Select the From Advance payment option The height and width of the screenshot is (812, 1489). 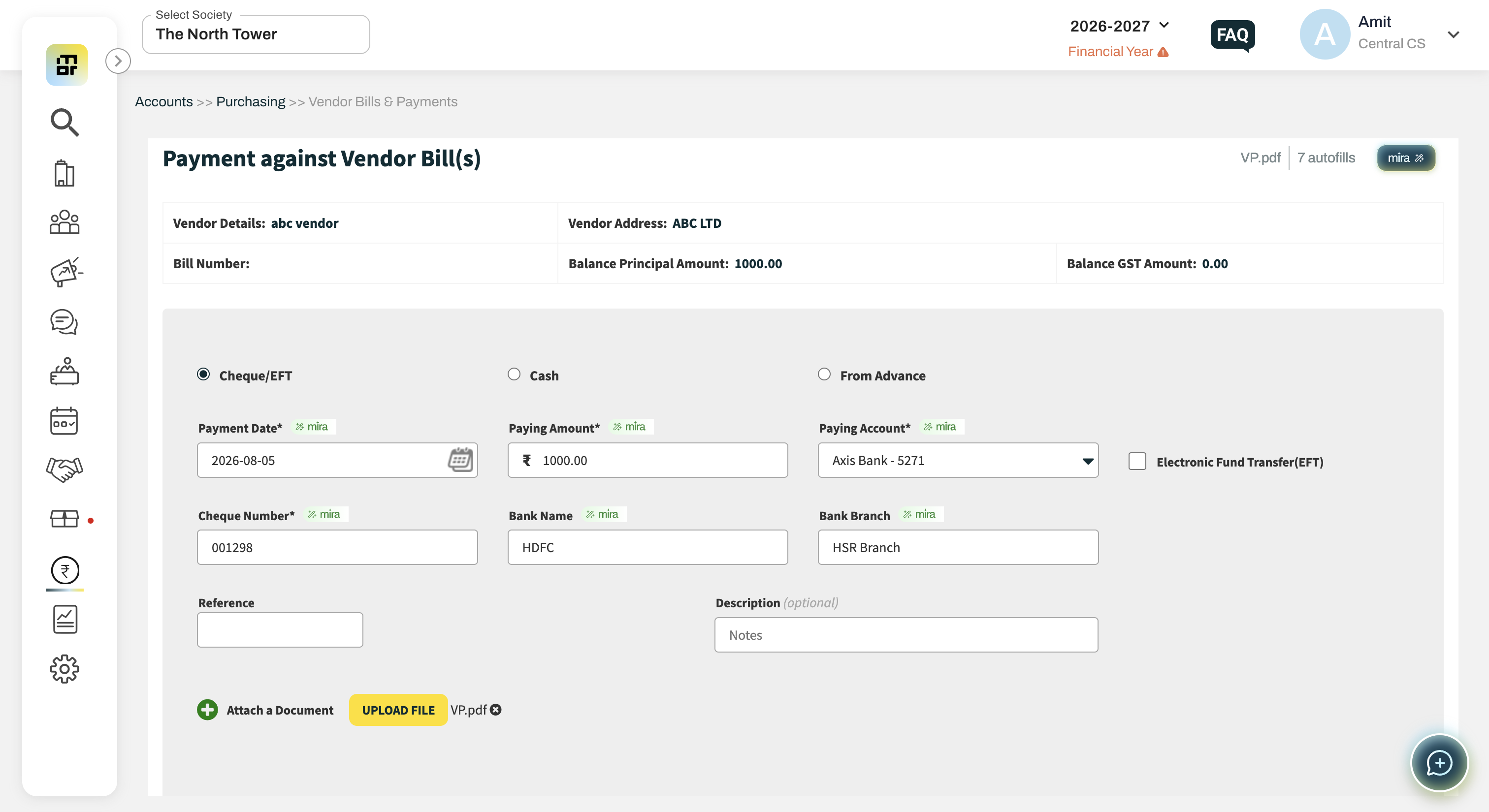(824, 374)
